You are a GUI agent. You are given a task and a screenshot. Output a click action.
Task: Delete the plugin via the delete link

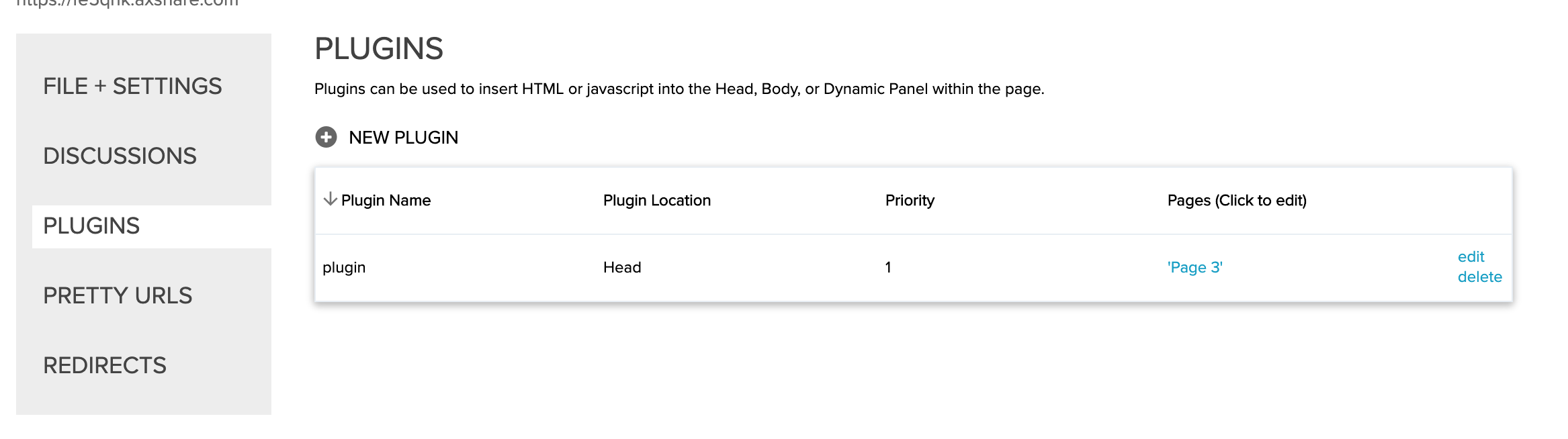[x=1479, y=277]
